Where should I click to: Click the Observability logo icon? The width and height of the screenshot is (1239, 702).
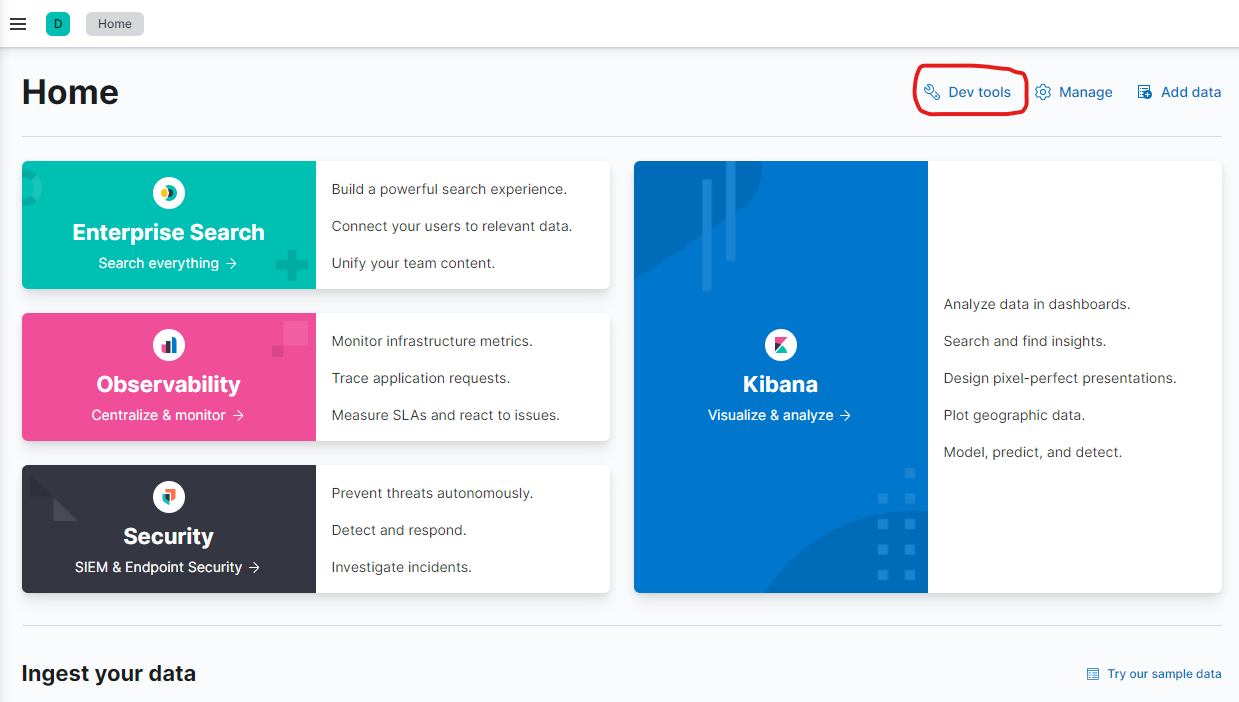tap(169, 345)
